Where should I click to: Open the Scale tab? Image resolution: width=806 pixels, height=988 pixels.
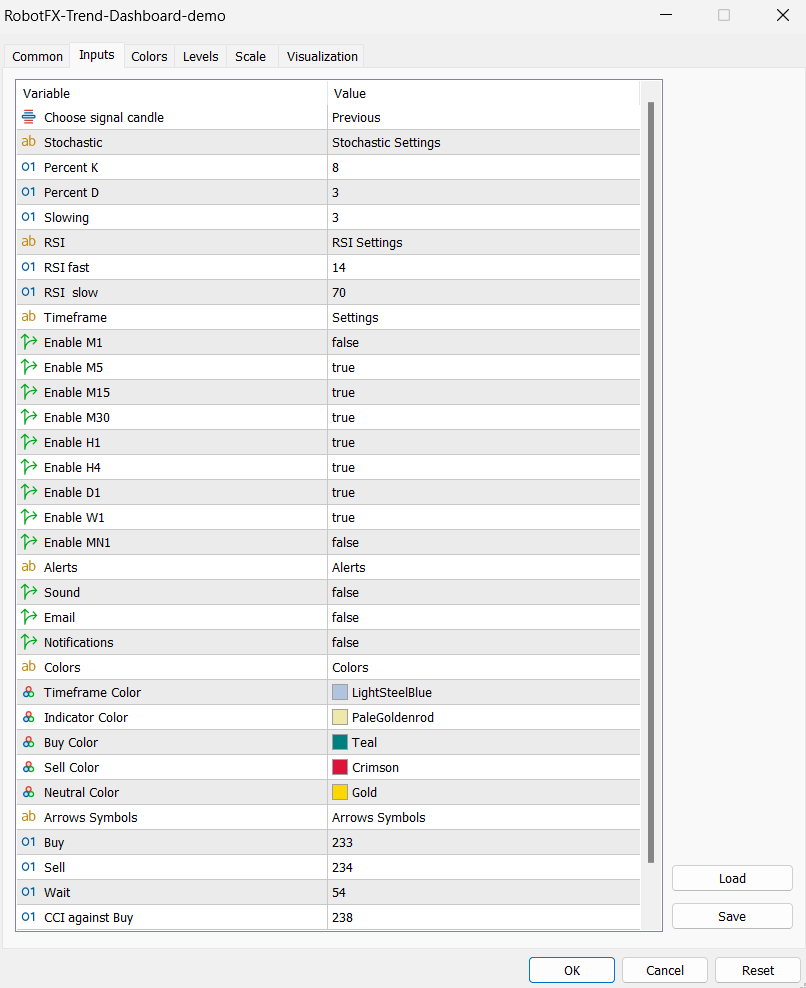(x=250, y=56)
